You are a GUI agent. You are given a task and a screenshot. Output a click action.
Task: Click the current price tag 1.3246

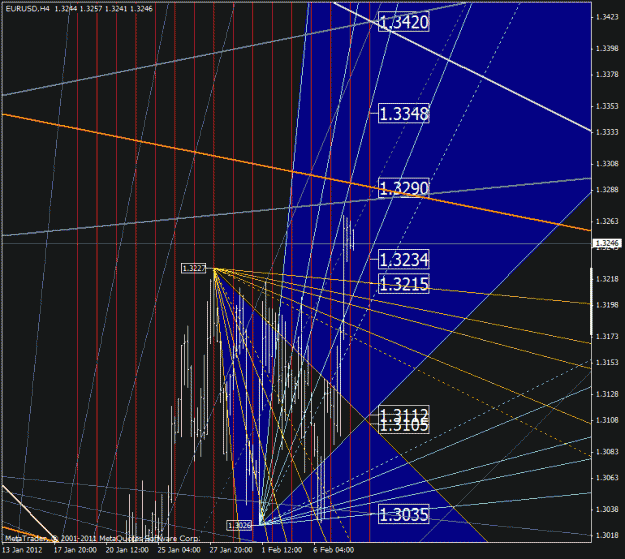(607, 243)
